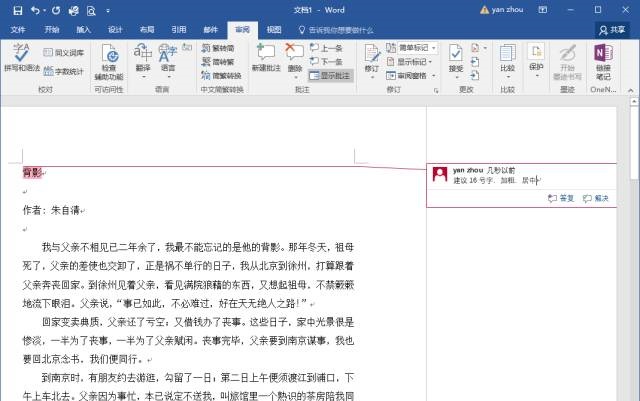
Task: Open the 视图 ribbon tab
Action: 274,30
